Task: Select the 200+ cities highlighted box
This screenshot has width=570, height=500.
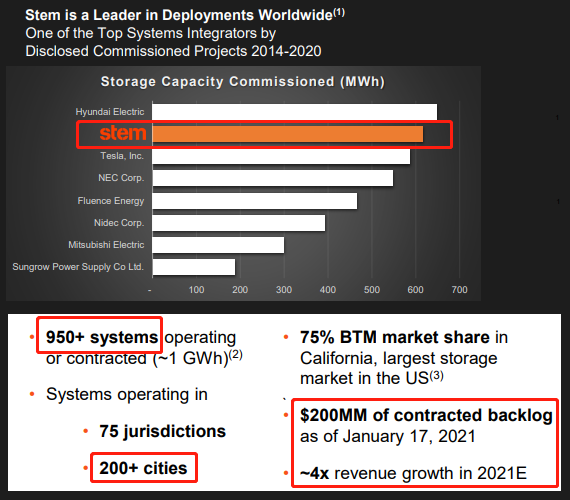Action: pyautogui.click(x=144, y=468)
